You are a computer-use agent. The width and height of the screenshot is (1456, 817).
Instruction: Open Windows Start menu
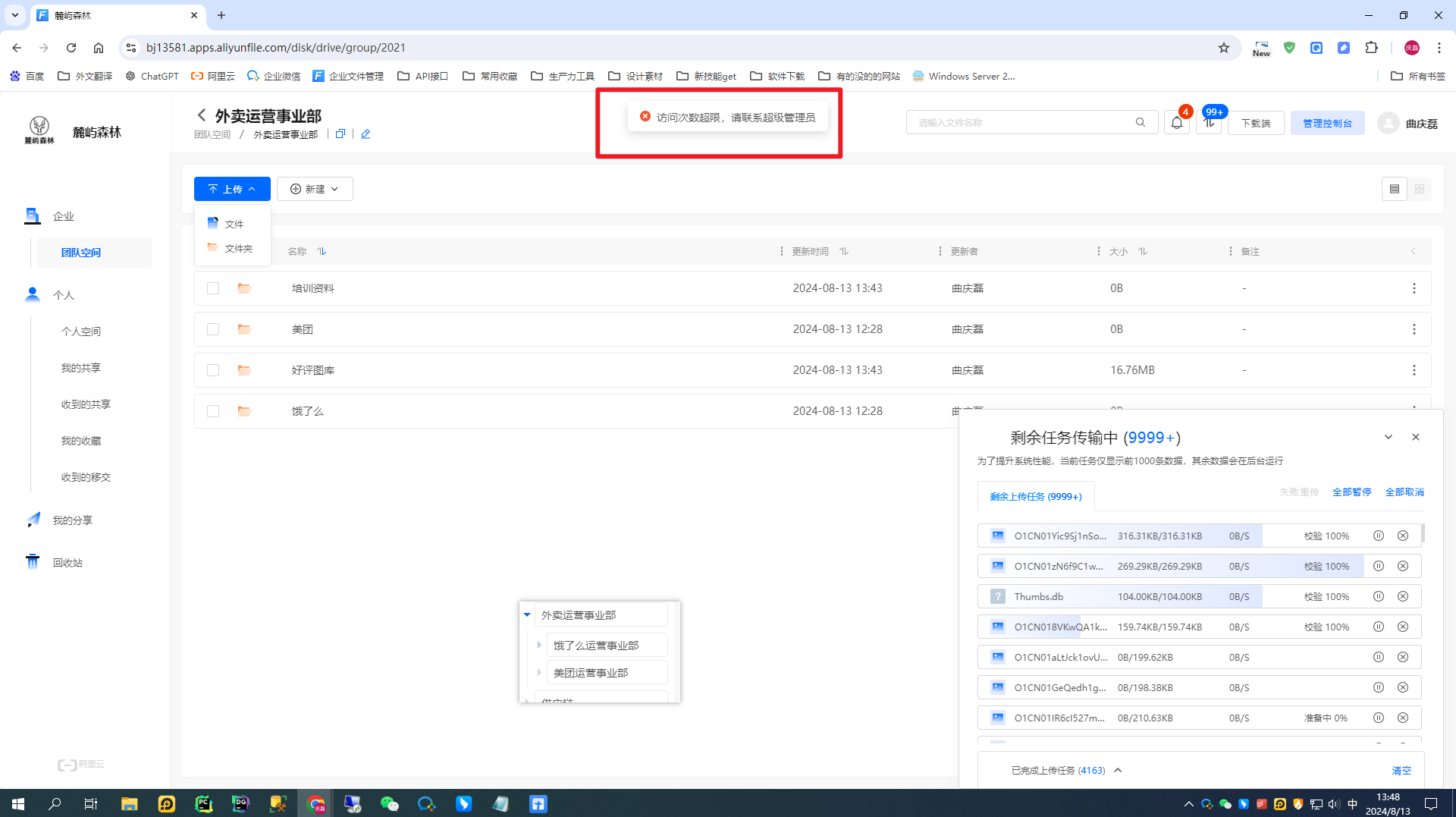click(x=18, y=803)
